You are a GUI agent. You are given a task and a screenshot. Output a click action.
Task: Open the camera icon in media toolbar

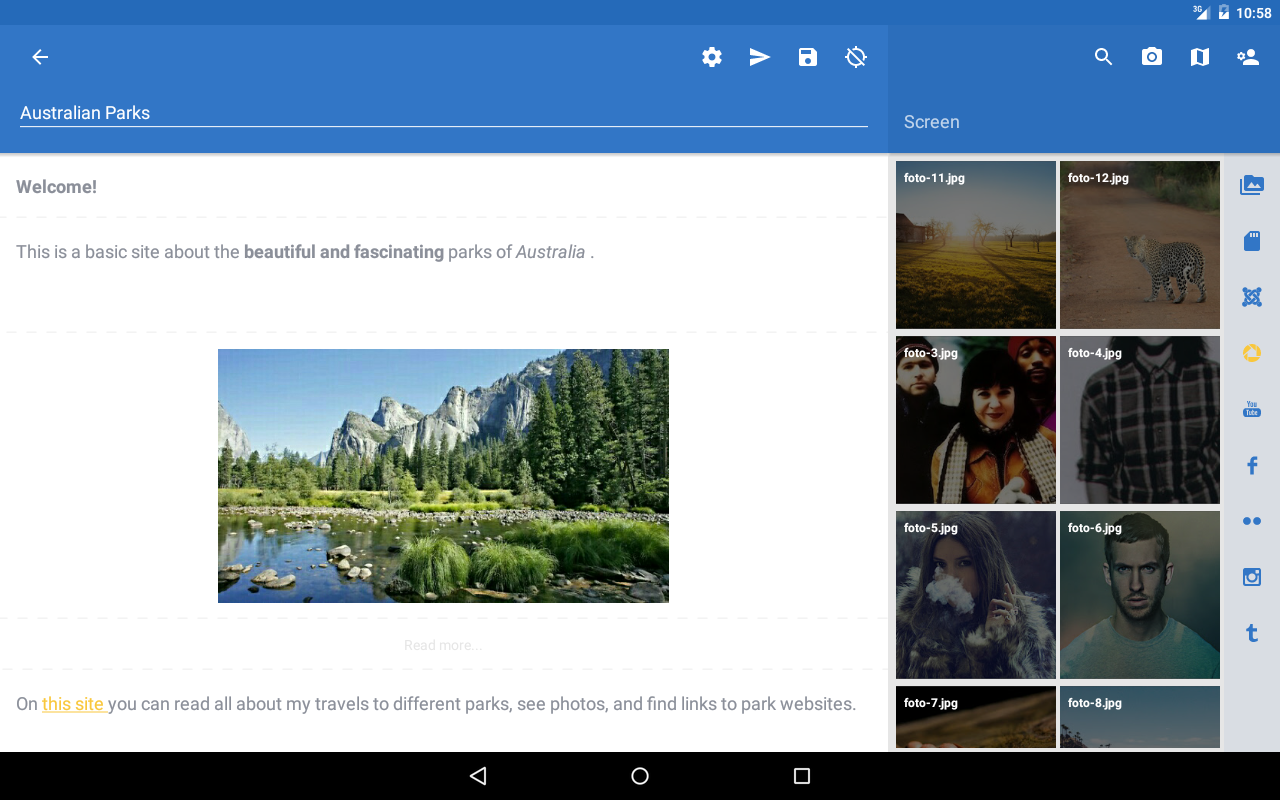point(1152,57)
